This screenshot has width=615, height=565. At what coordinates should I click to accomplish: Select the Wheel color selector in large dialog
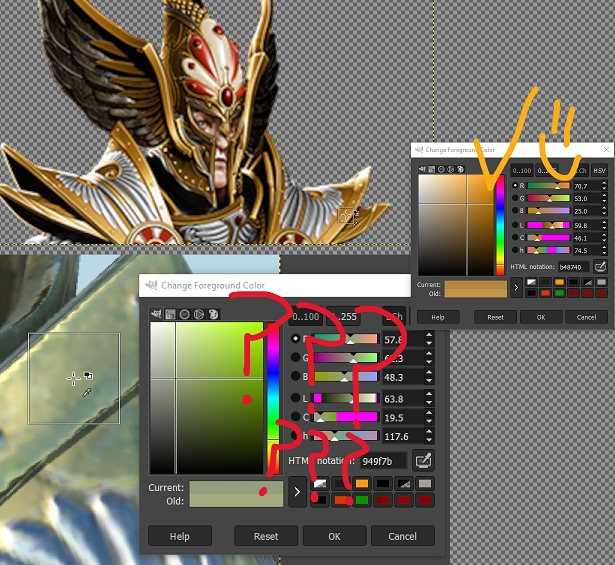[185, 314]
